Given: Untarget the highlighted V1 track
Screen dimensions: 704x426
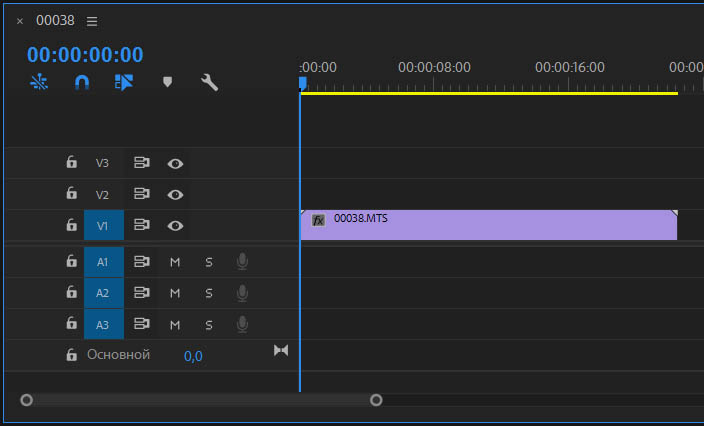Looking at the screenshot, I should (104, 225).
